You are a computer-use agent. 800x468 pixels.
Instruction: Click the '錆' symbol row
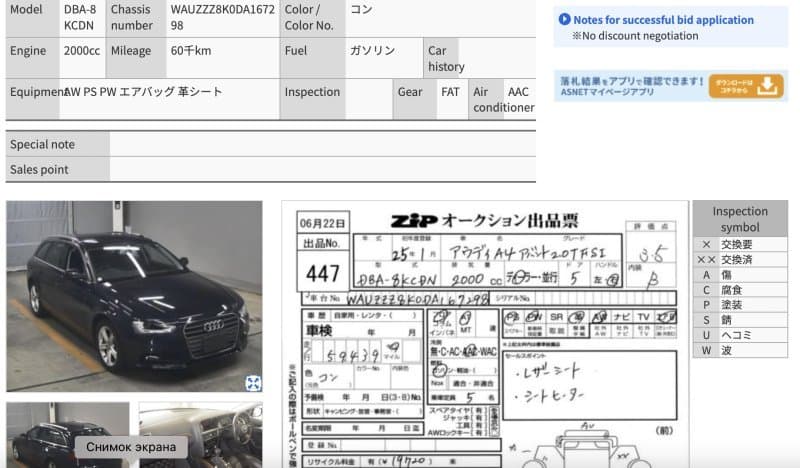[740, 320]
